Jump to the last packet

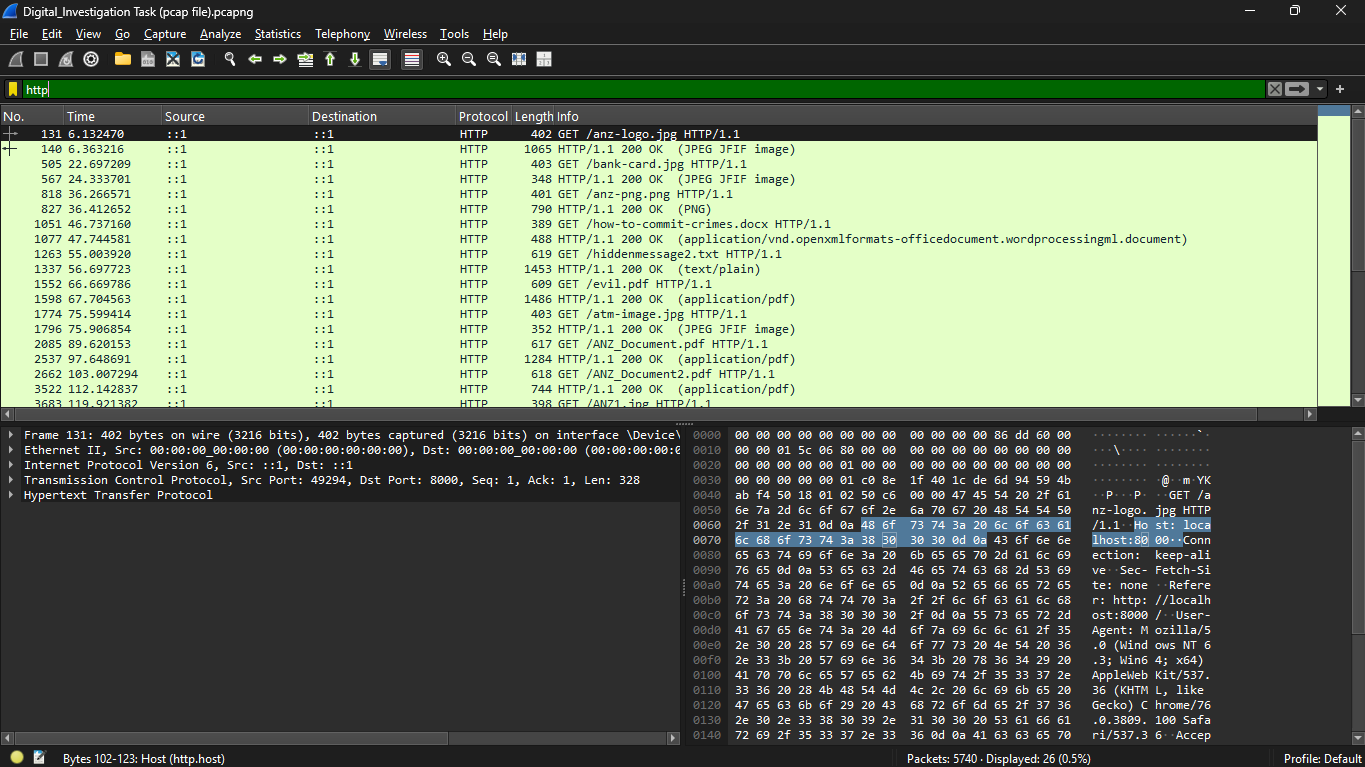[x=355, y=60]
